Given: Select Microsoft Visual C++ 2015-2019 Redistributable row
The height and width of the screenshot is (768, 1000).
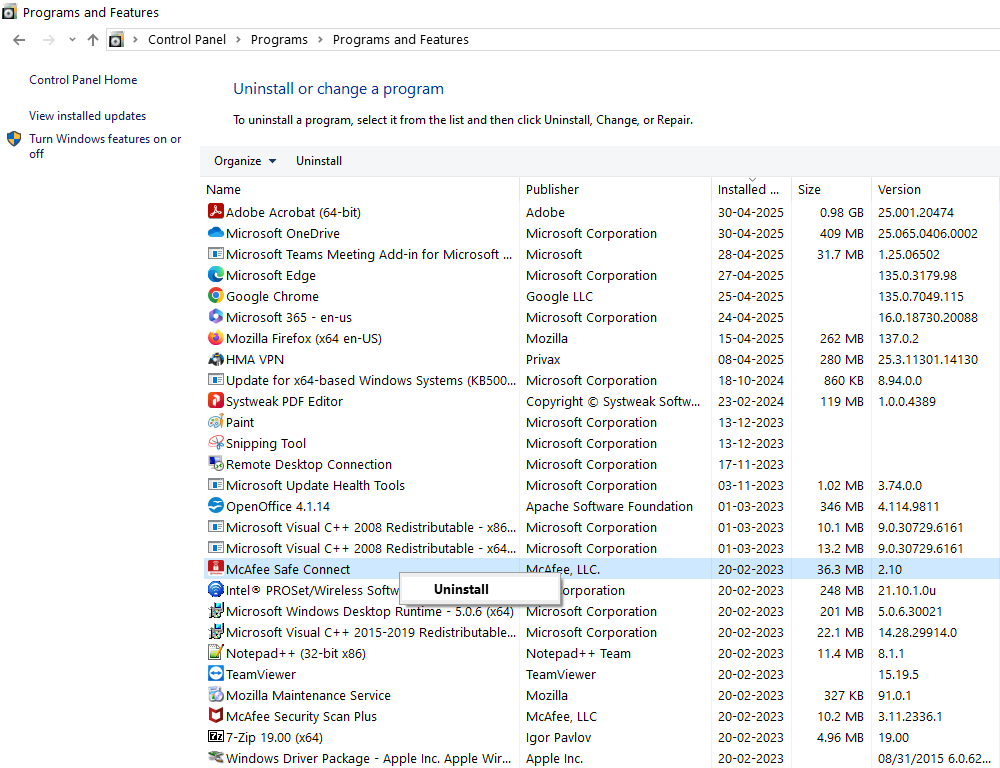Looking at the screenshot, I should pos(601,632).
